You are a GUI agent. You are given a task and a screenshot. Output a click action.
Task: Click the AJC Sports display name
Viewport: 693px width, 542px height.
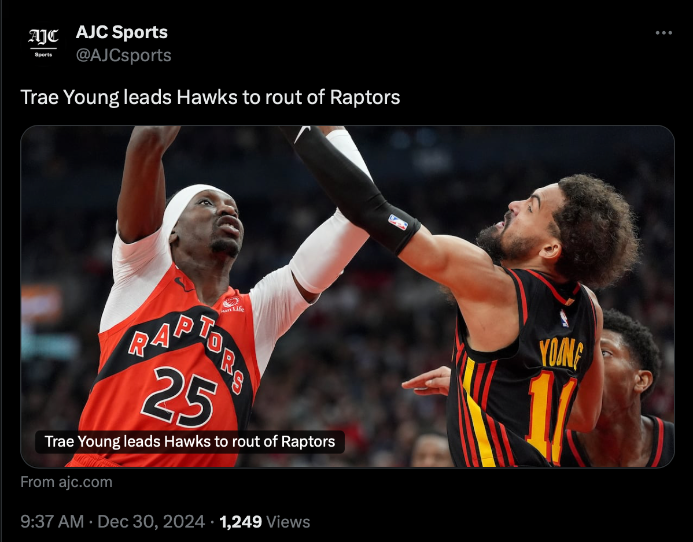122,32
